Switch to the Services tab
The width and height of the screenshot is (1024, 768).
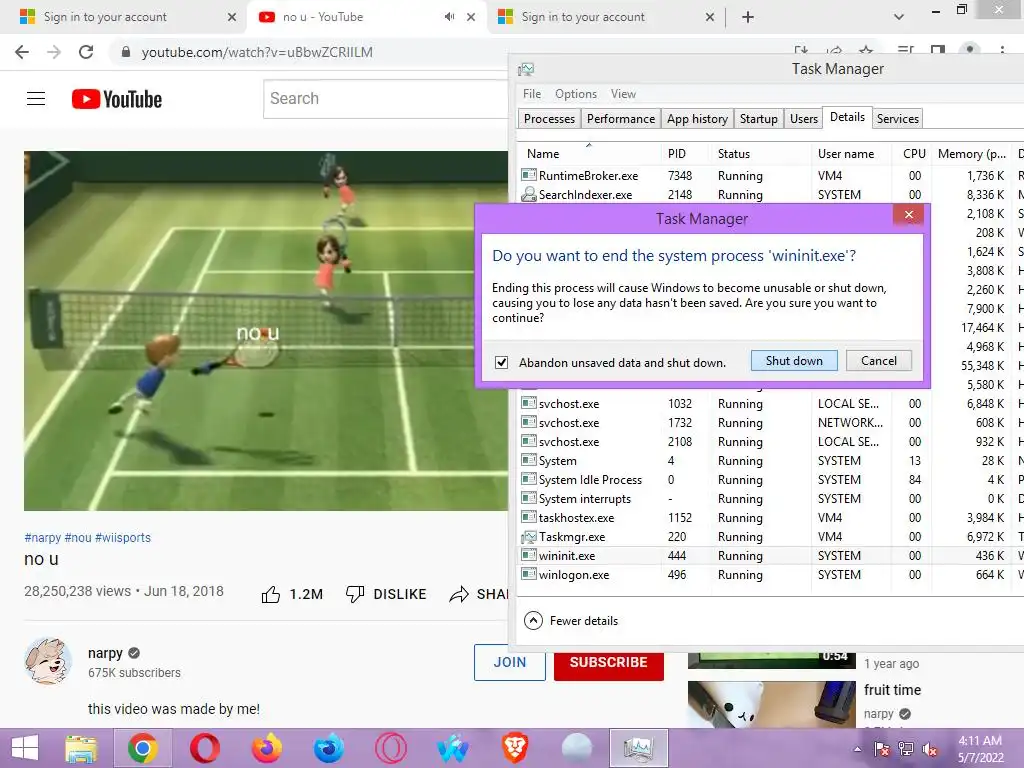pos(897,119)
